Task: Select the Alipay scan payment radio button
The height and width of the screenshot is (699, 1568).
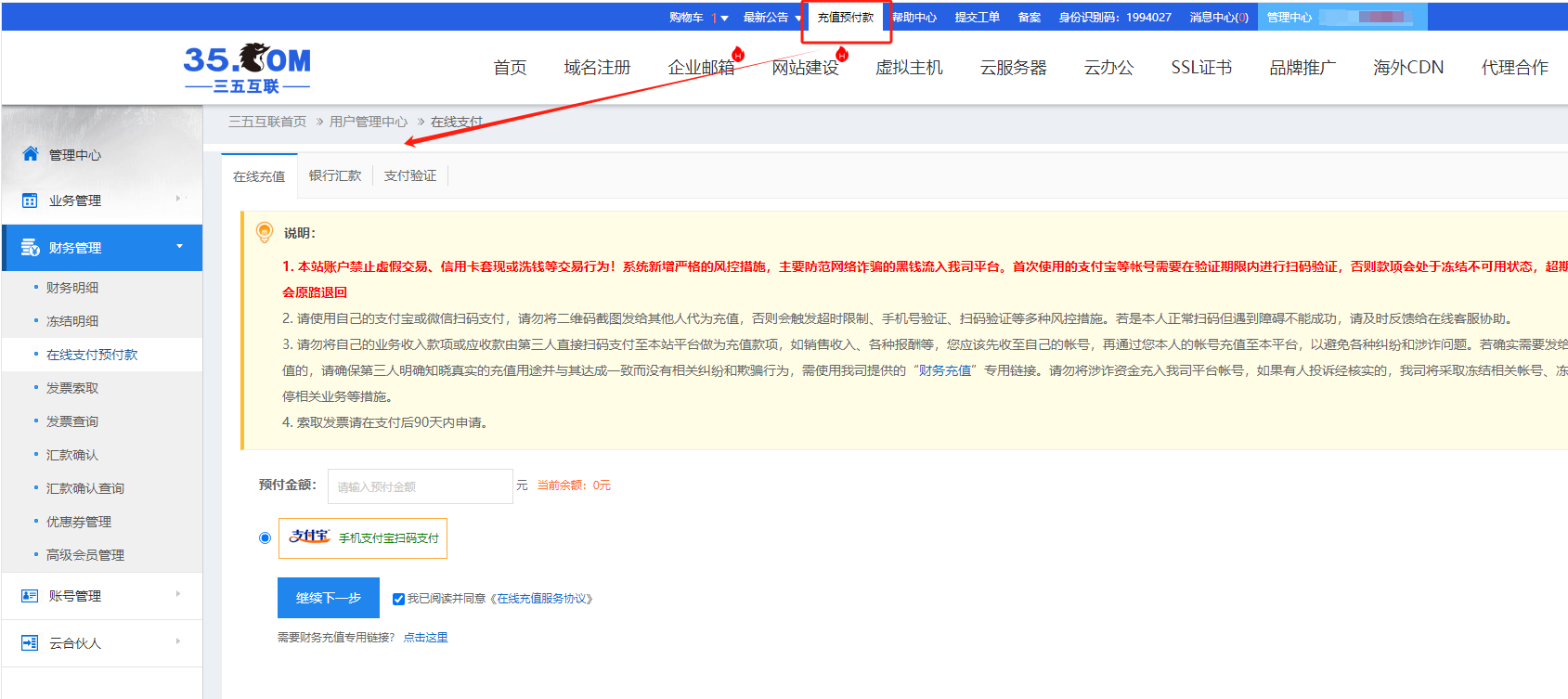Action: pos(266,538)
